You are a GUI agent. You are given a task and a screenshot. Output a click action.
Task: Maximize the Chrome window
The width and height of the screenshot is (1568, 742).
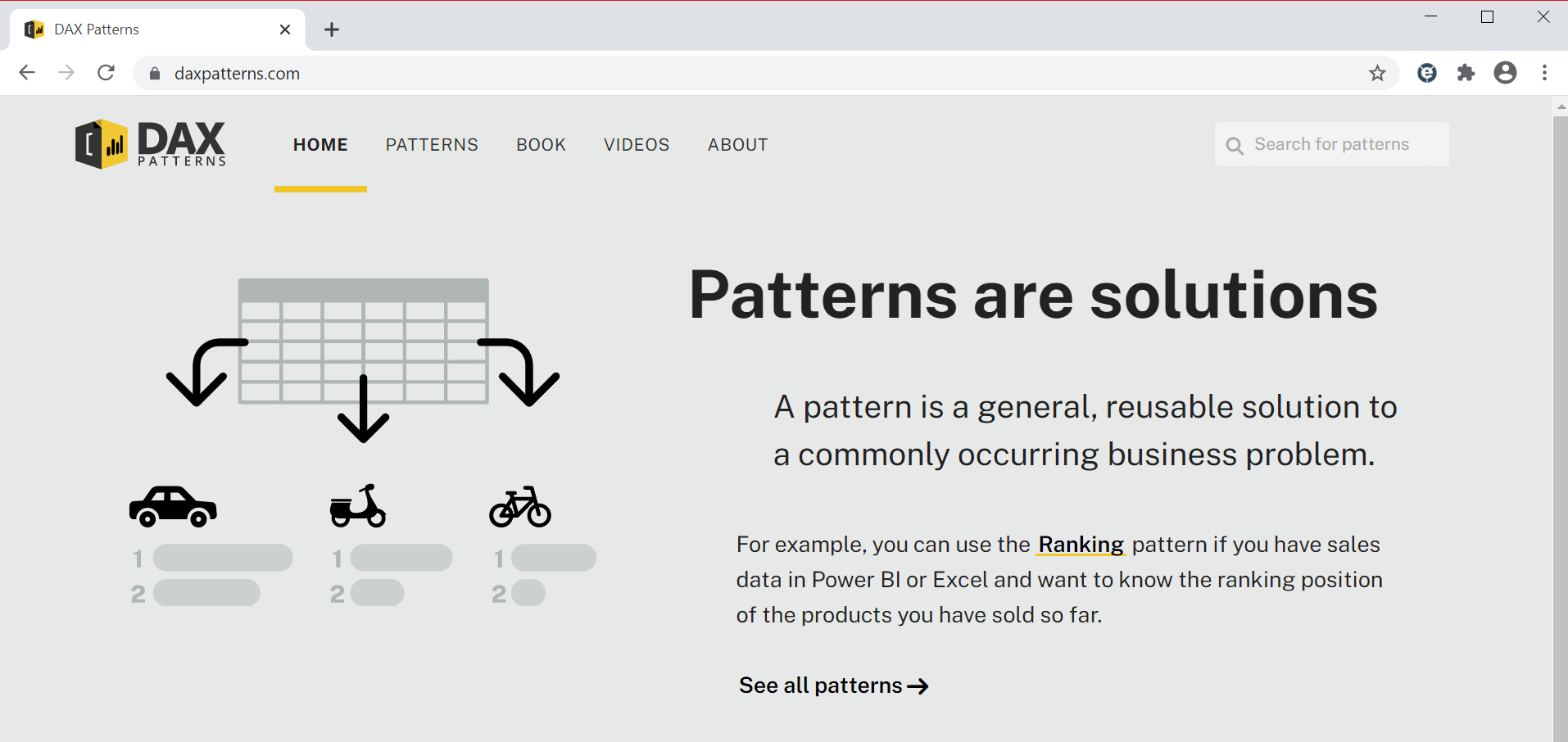1488,16
